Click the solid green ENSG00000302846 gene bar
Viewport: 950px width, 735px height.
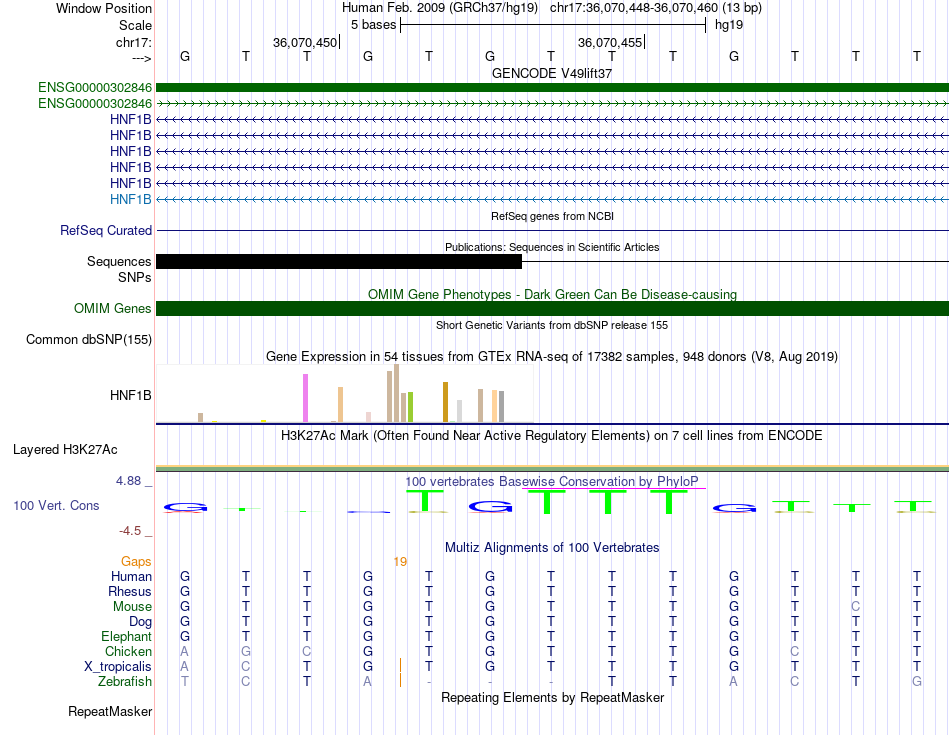click(552, 87)
